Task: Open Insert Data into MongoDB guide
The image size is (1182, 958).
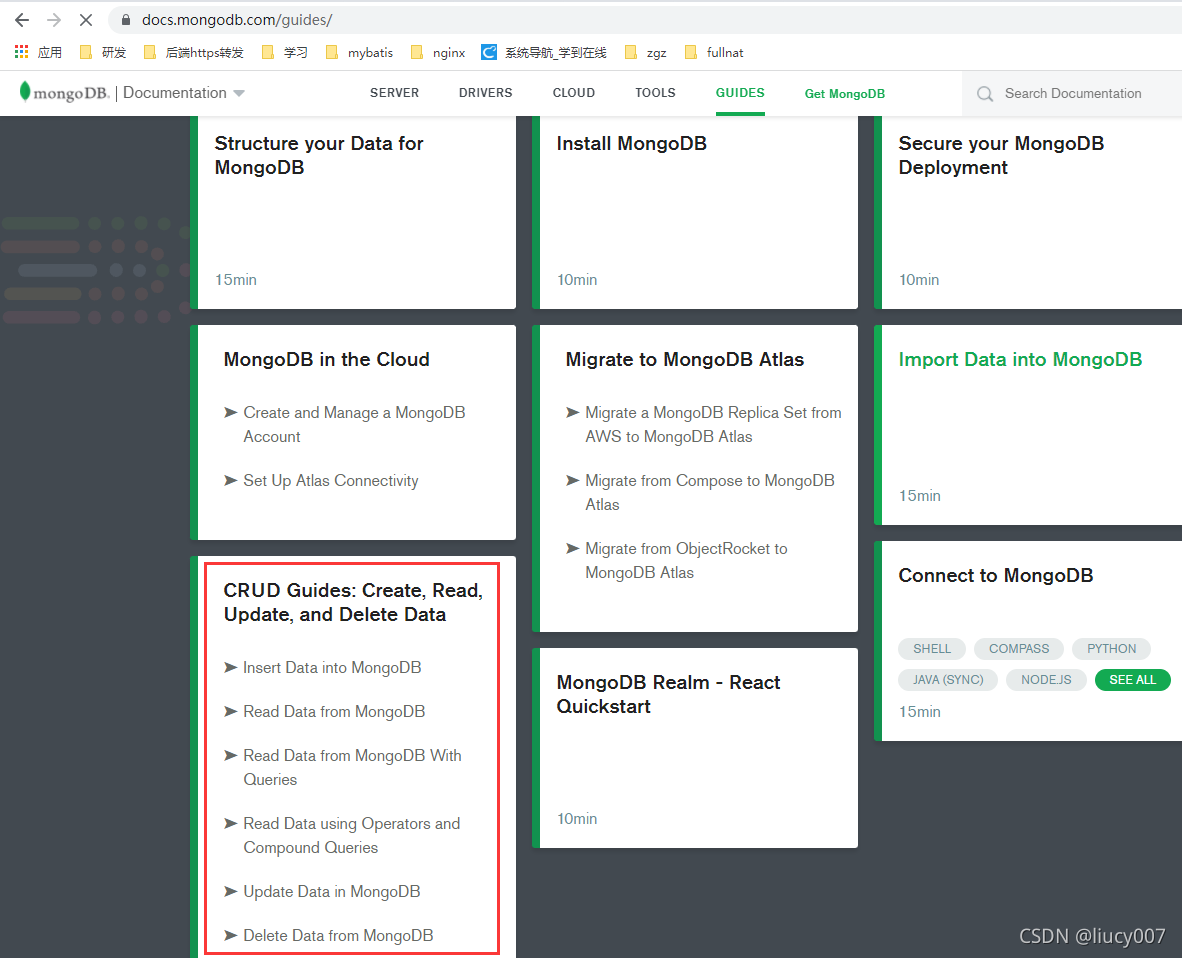Action: 332,668
